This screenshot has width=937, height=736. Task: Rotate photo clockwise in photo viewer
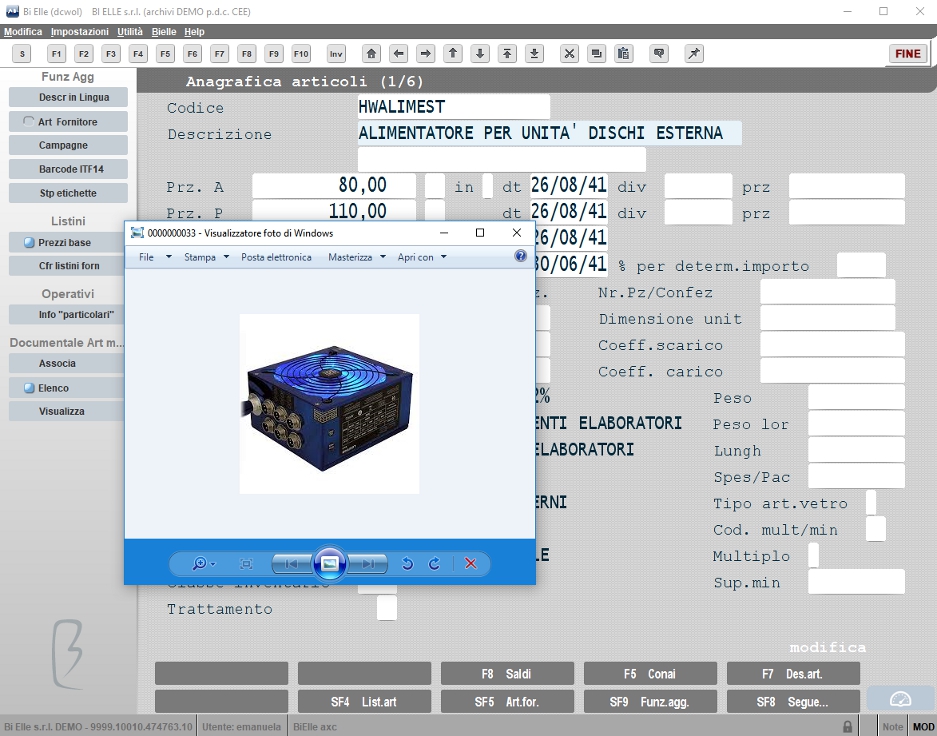click(434, 563)
